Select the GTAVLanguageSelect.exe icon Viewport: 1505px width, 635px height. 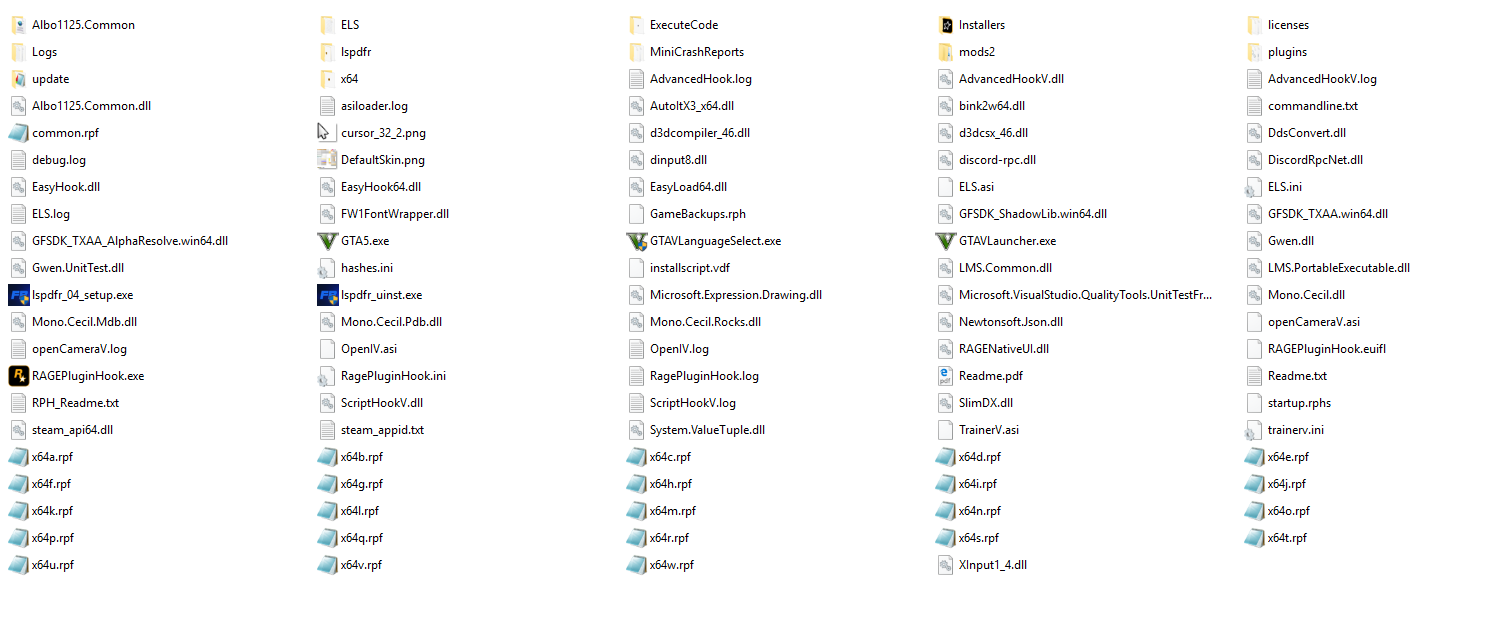[x=637, y=241]
